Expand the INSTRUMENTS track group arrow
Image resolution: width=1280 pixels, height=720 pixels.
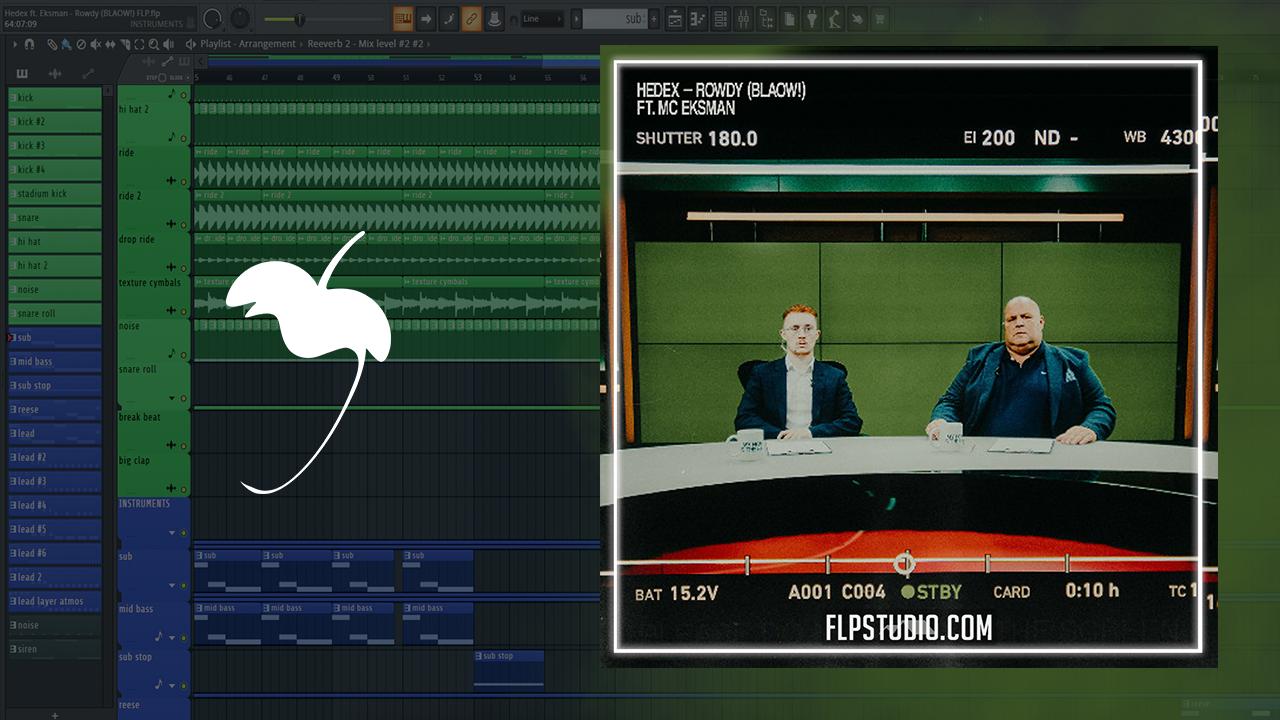coord(172,533)
